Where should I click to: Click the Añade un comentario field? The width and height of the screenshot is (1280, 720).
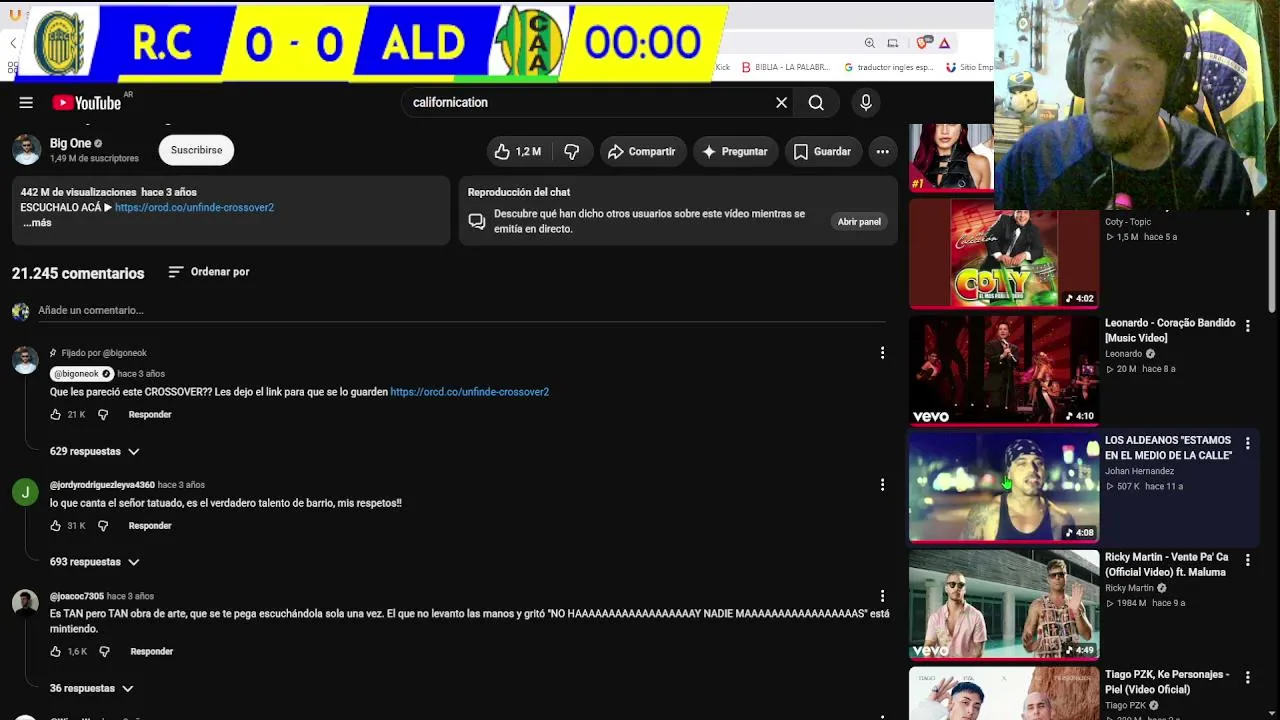[461, 310]
